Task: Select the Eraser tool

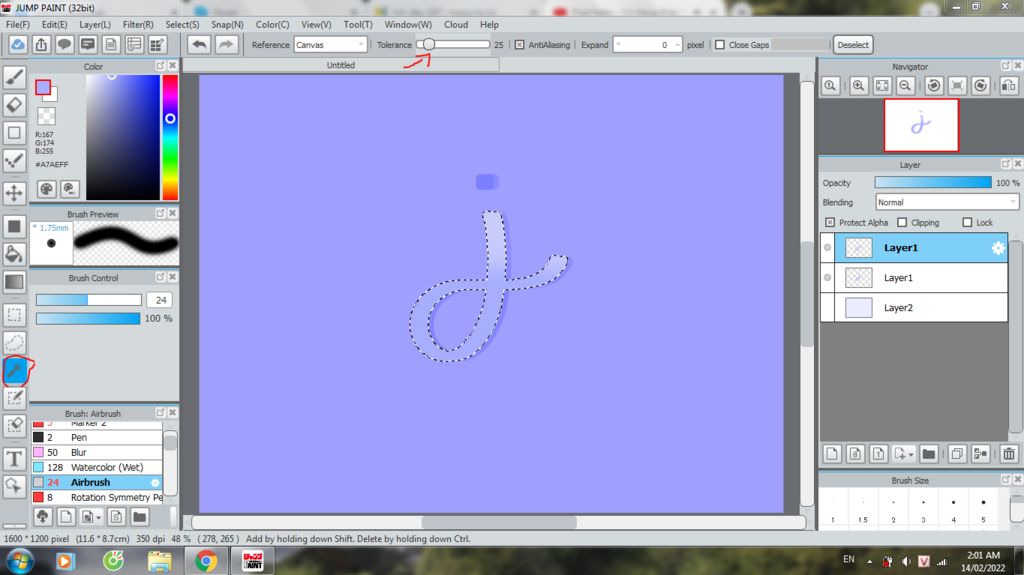Action: (14, 105)
